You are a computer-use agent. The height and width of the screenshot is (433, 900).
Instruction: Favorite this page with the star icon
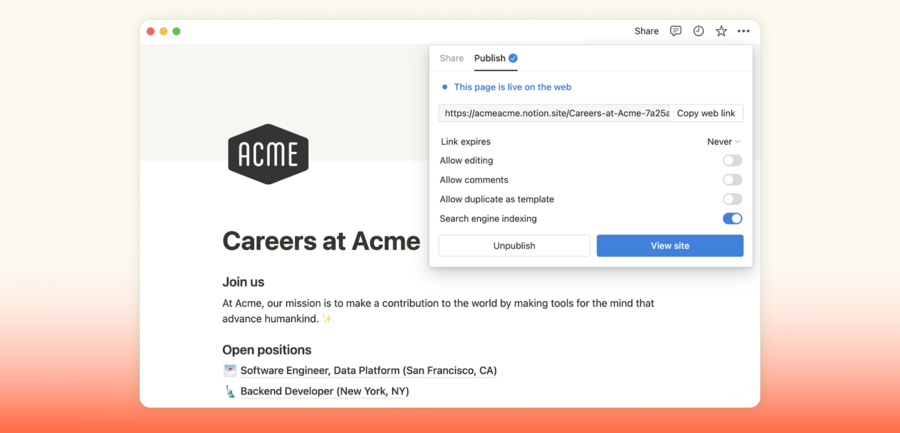(721, 31)
